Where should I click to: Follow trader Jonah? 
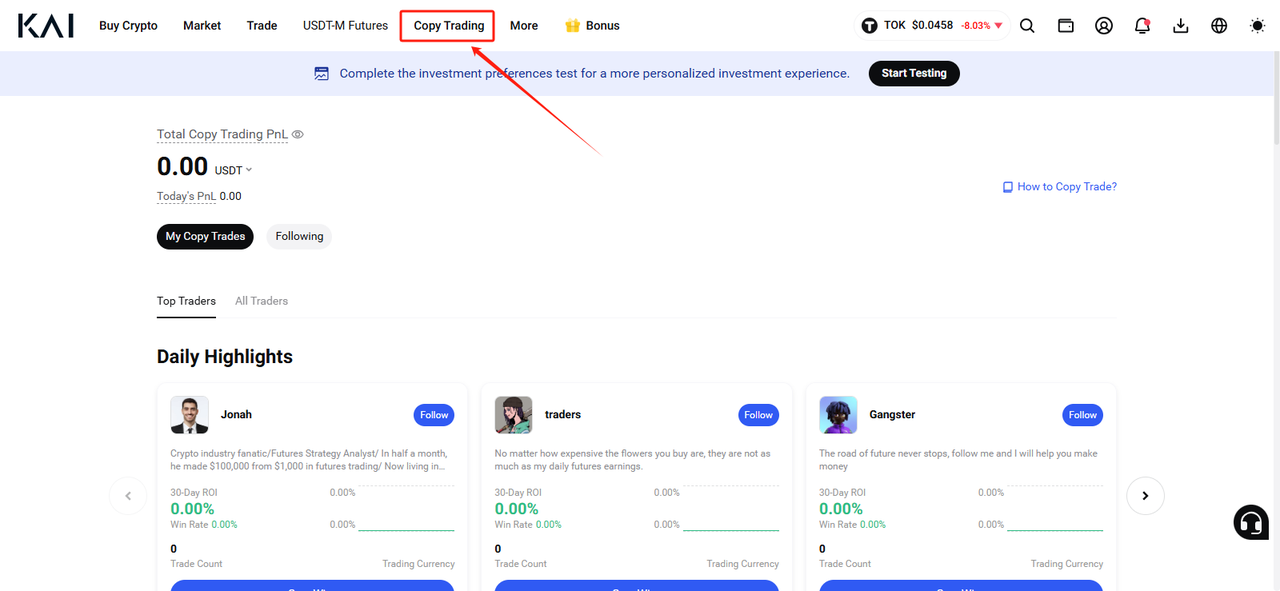coord(434,415)
